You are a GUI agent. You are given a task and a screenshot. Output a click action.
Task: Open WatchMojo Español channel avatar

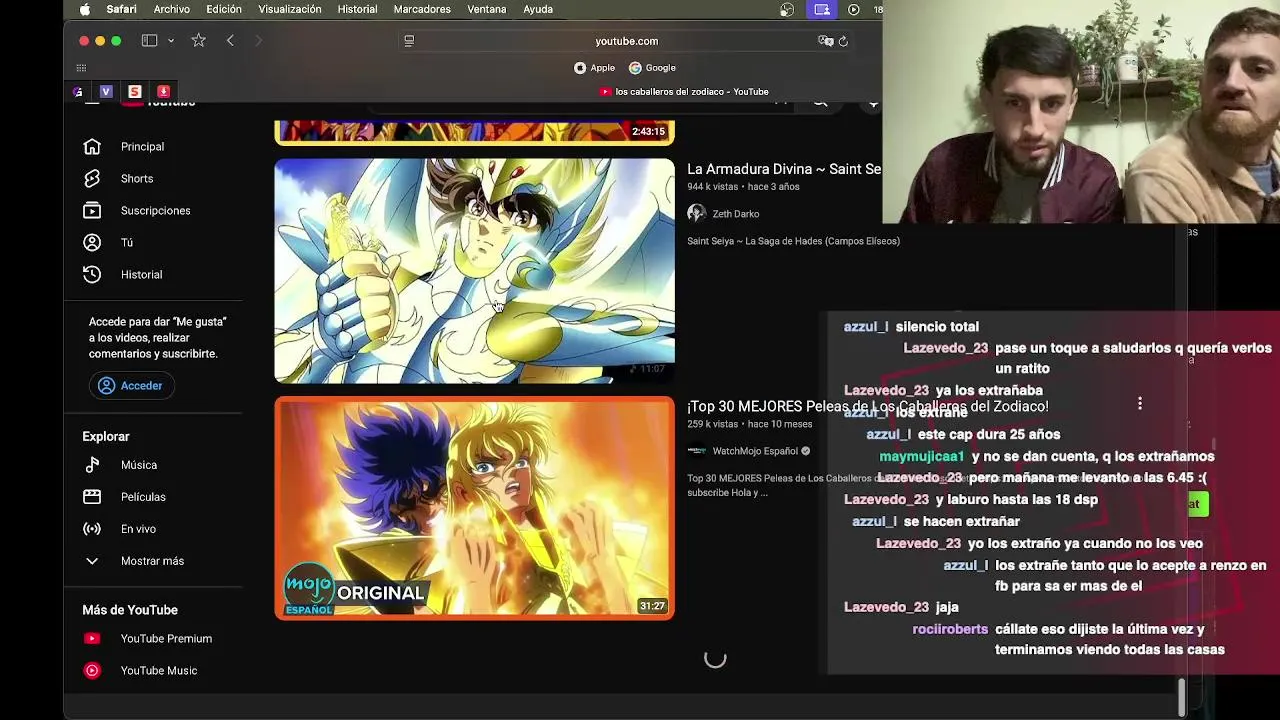tap(696, 451)
